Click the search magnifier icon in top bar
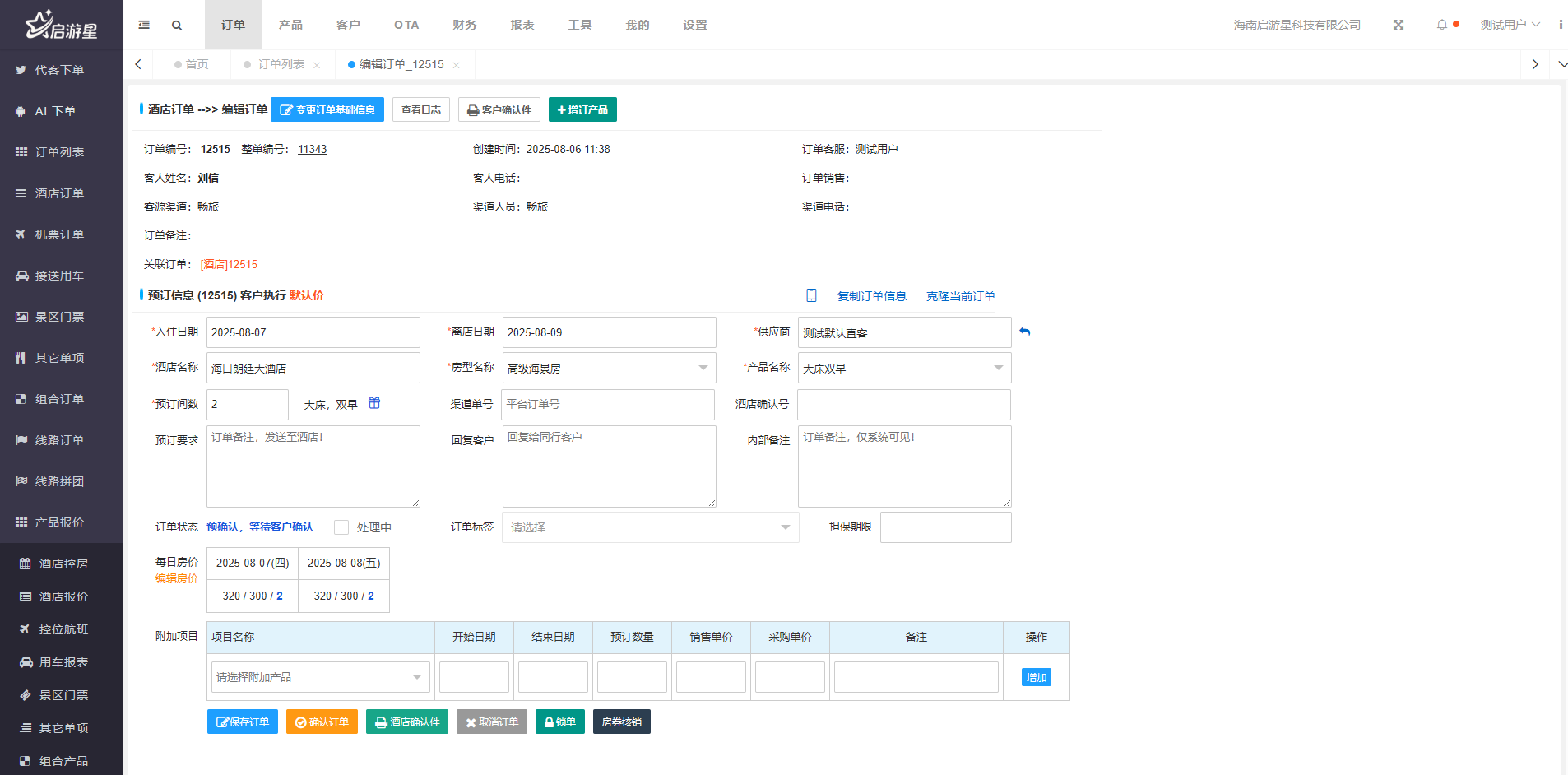1568x775 pixels. tap(177, 26)
